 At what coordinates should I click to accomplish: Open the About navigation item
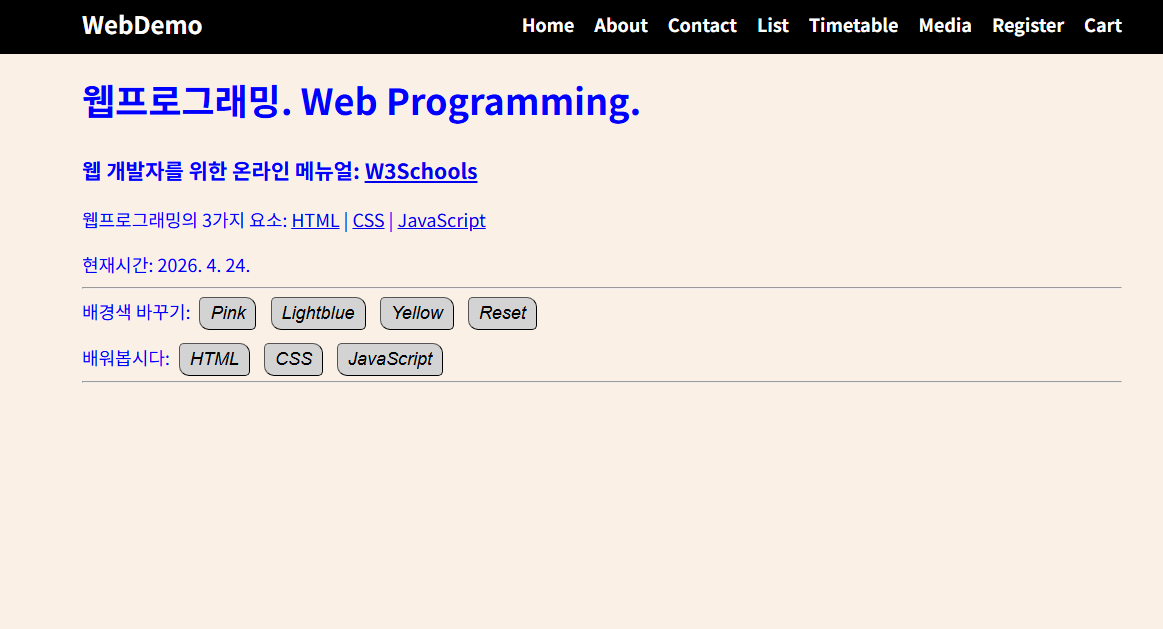[620, 25]
